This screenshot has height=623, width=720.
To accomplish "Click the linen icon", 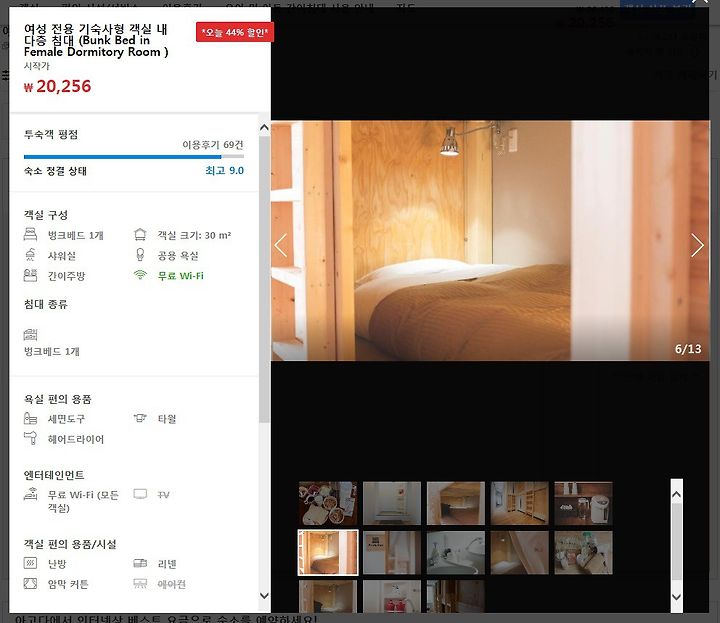I will [140, 563].
